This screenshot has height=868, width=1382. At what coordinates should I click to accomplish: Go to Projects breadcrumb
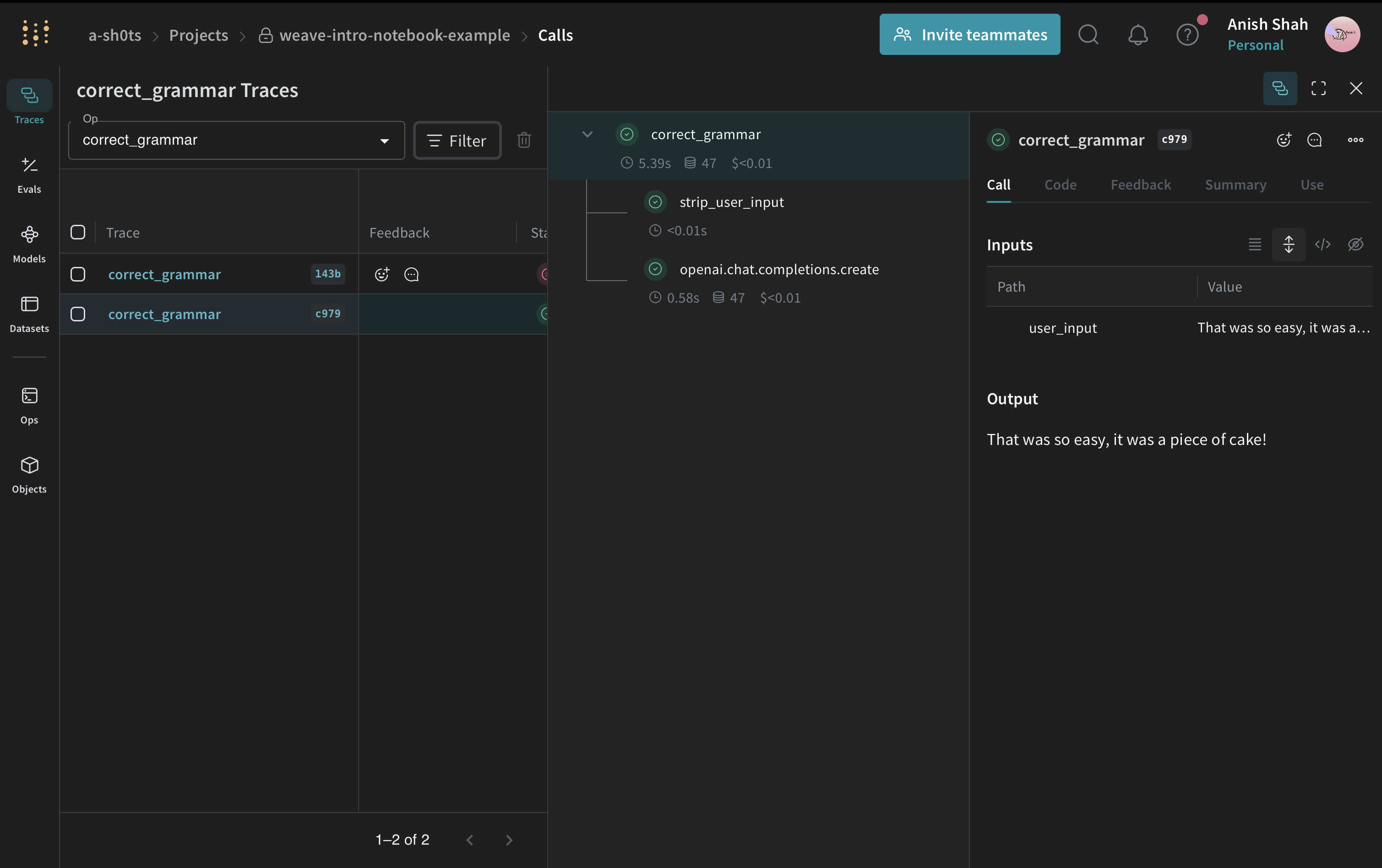pos(199,35)
